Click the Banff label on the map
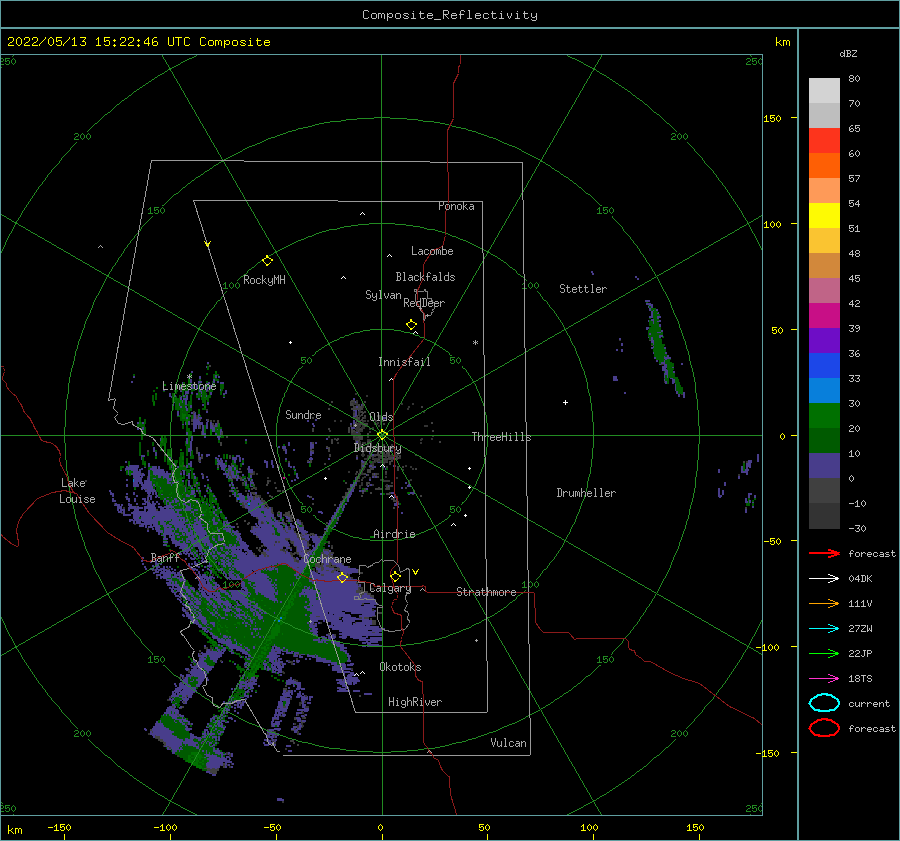The image size is (900, 841). pos(165,558)
